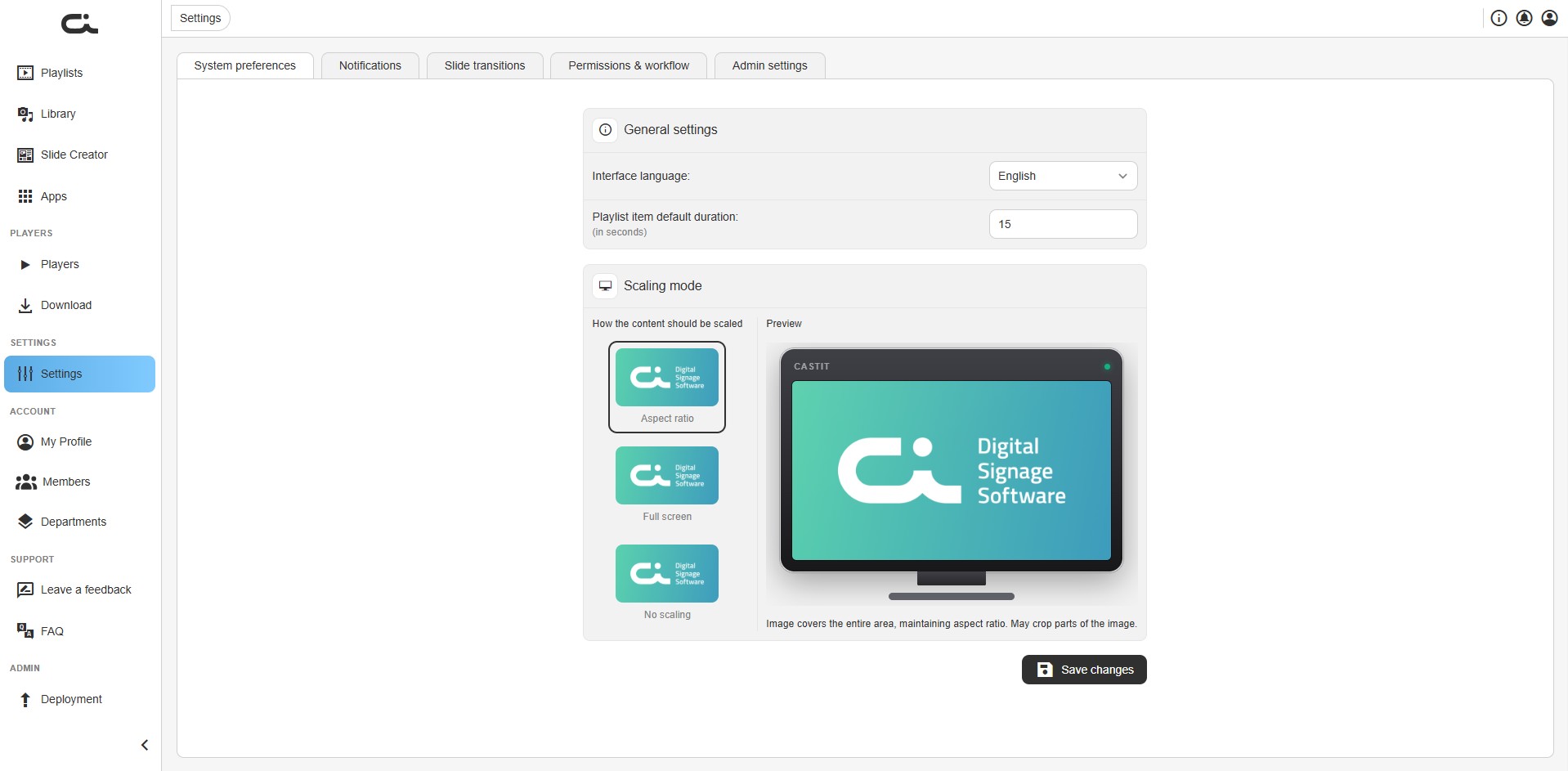Focus the Playlist item default duration field
The width and height of the screenshot is (1568, 771).
[1063, 224]
